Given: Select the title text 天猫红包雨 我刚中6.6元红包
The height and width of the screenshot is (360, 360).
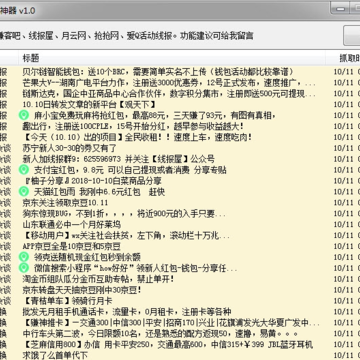Looking at the screenshot, I should click(x=99, y=192).
